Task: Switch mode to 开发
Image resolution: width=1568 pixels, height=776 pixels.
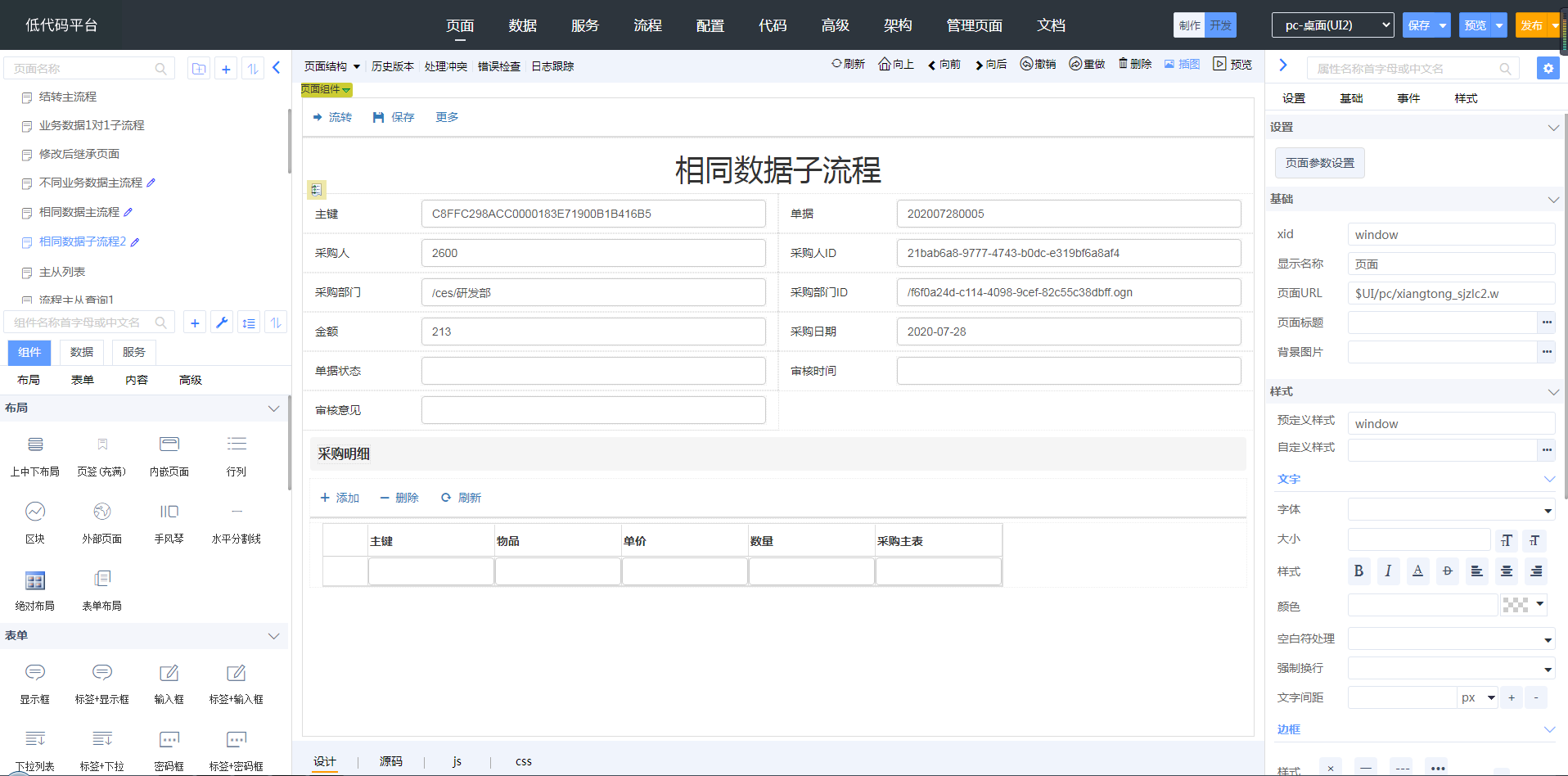Action: click(1220, 25)
